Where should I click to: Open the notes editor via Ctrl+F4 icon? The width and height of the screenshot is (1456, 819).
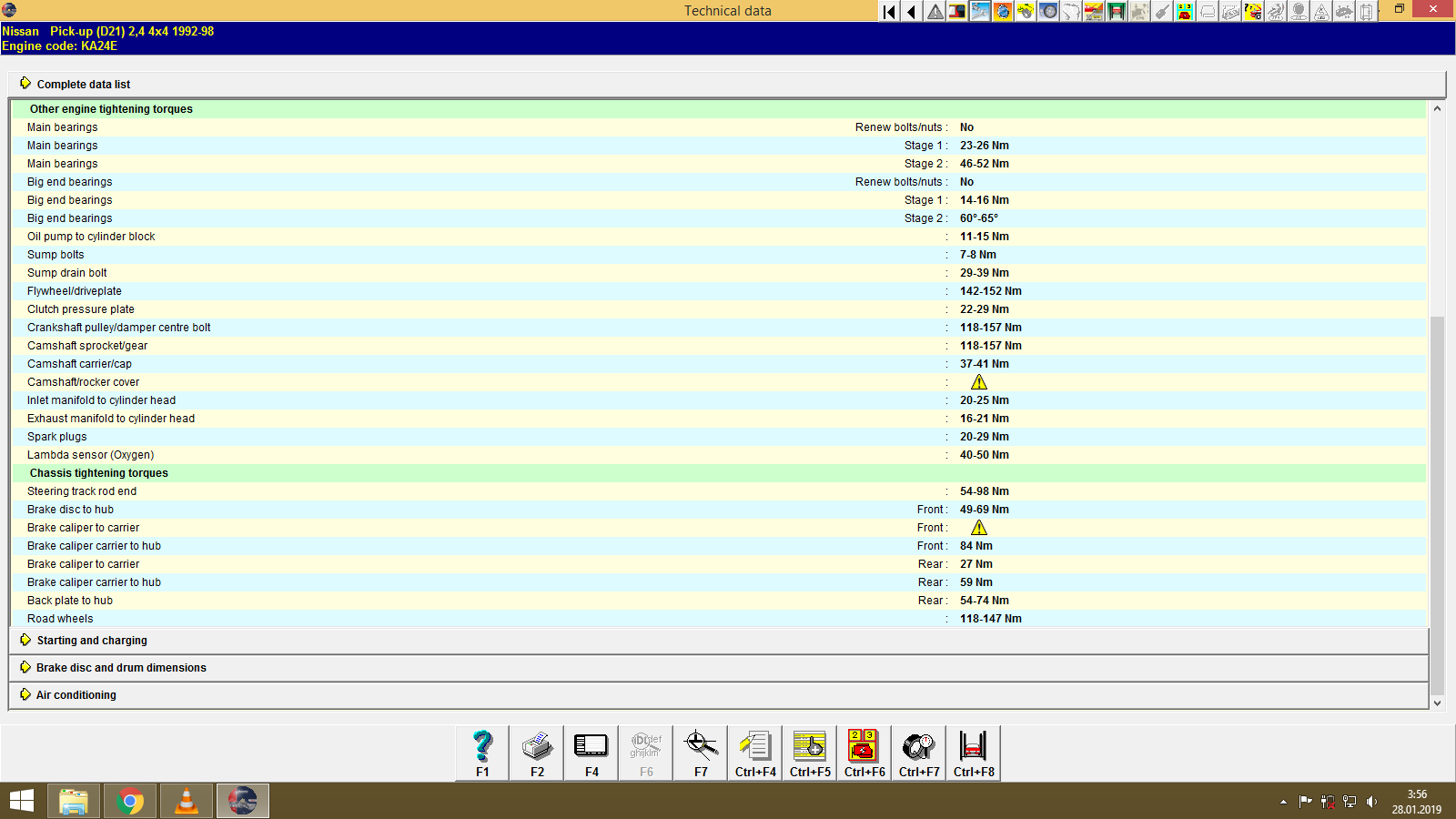(754, 751)
